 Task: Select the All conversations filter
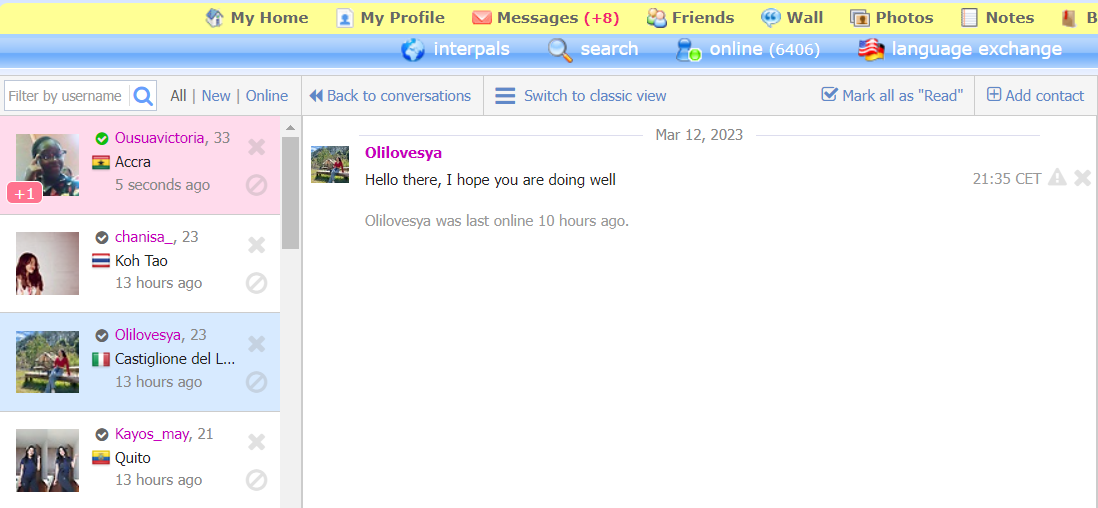179,95
